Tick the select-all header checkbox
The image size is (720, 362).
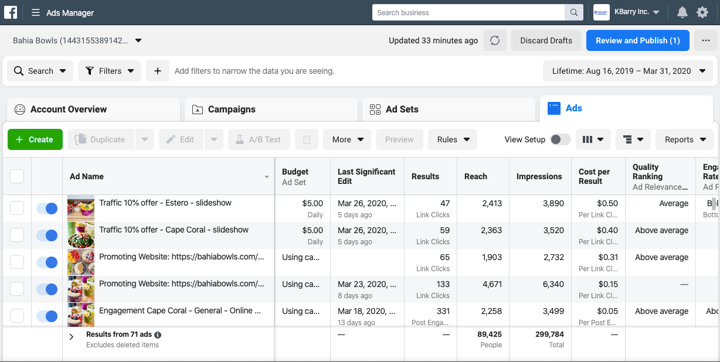pyautogui.click(x=17, y=176)
